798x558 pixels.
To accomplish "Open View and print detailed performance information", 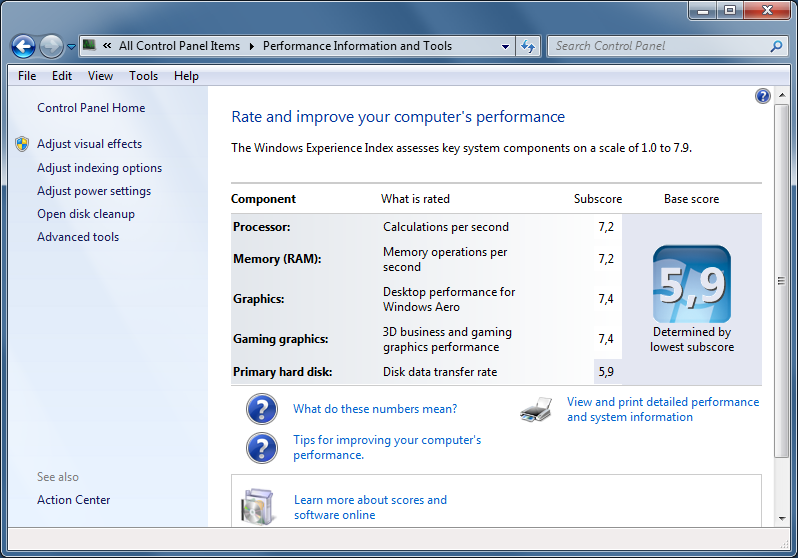I will pos(663,409).
